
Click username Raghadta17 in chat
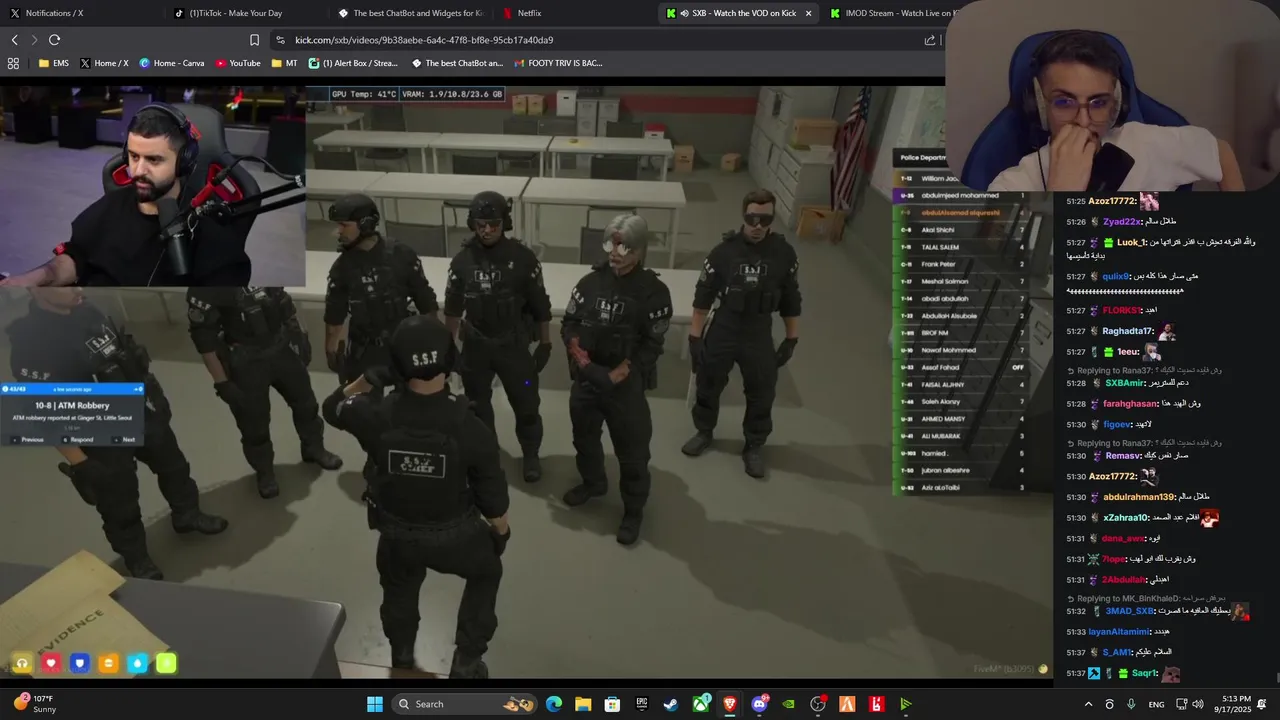pyautogui.click(x=1127, y=331)
